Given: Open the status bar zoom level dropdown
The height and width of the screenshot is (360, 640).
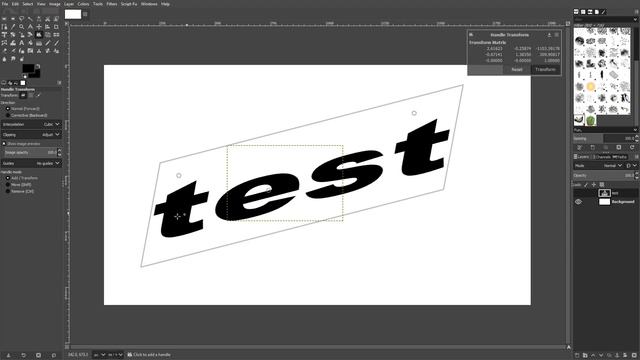Looking at the screenshot, I should (x=116, y=355).
